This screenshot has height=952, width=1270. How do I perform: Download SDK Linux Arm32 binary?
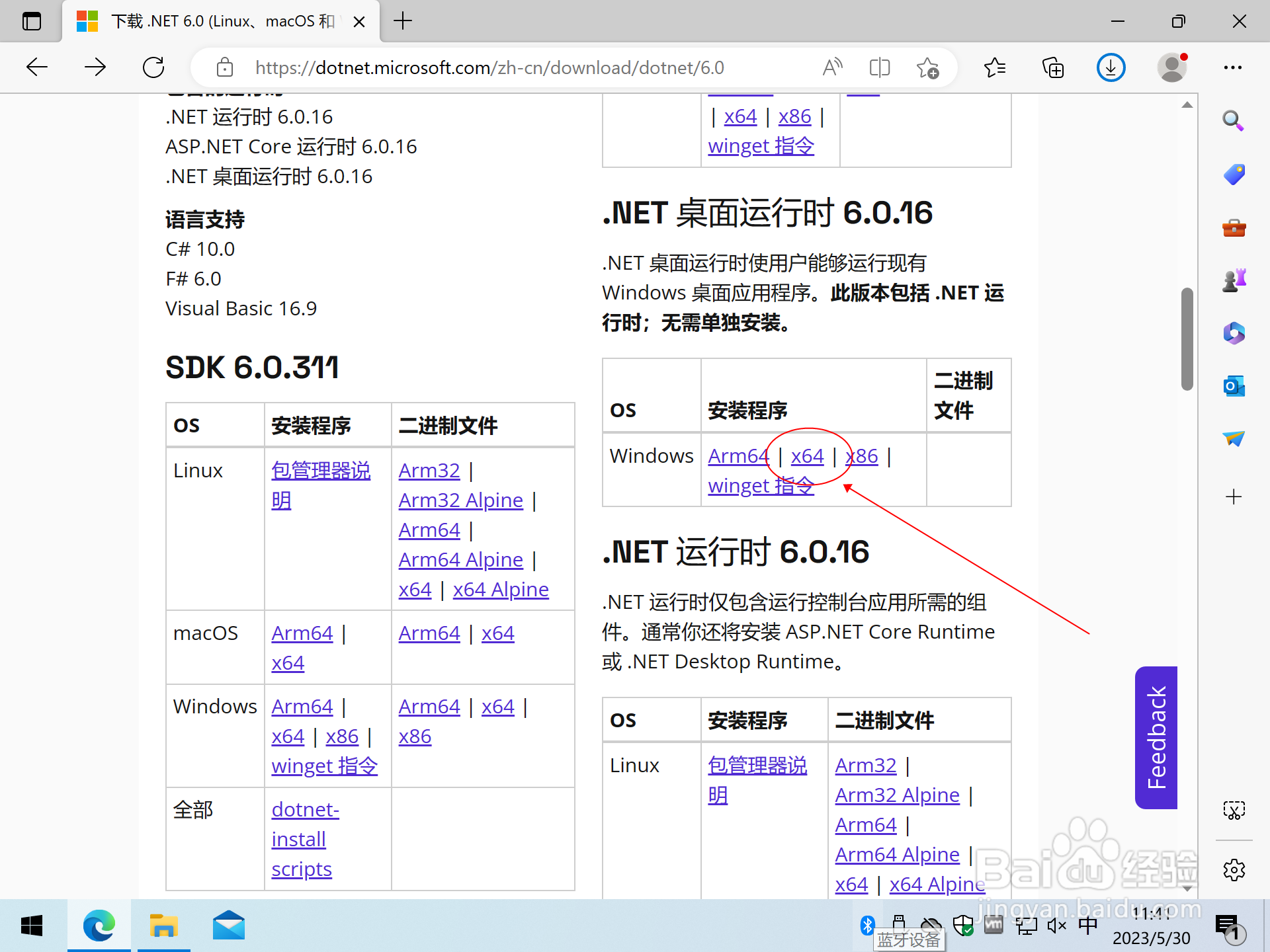click(x=429, y=471)
